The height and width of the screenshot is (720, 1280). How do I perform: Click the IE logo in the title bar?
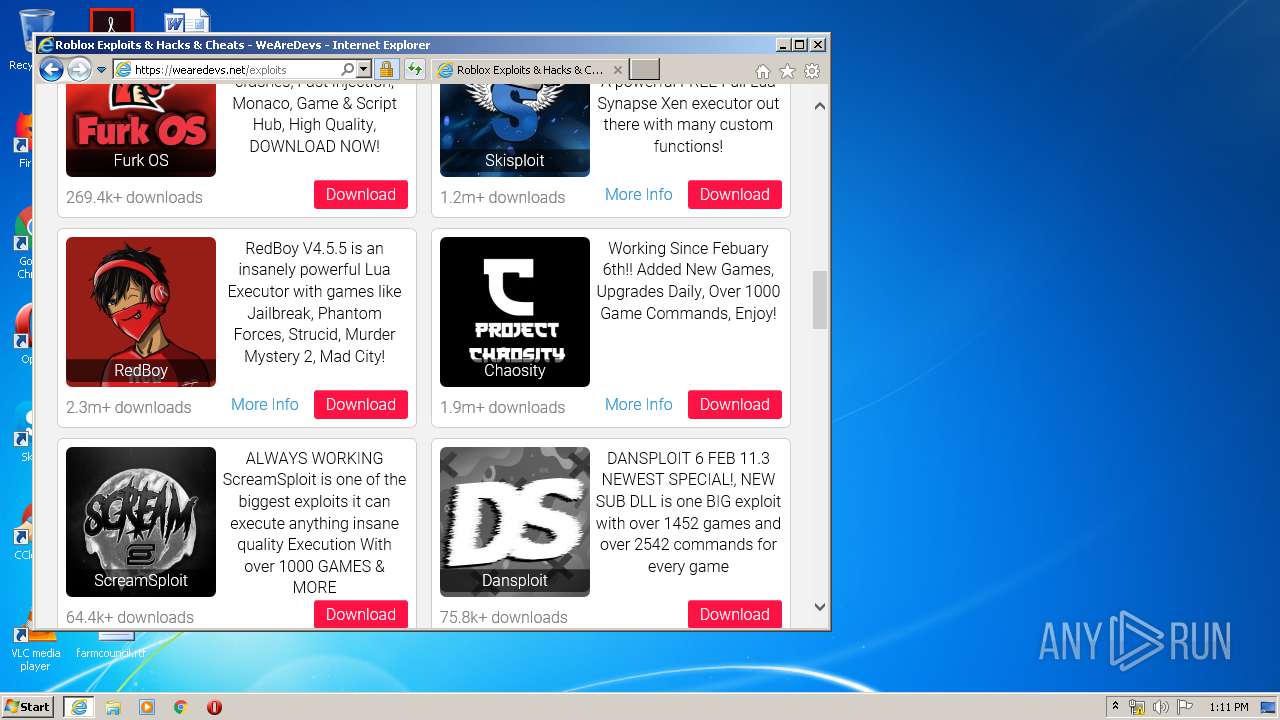(x=45, y=45)
